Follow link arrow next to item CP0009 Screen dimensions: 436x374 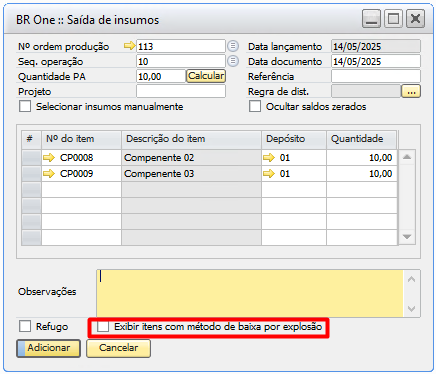[49, 173]
